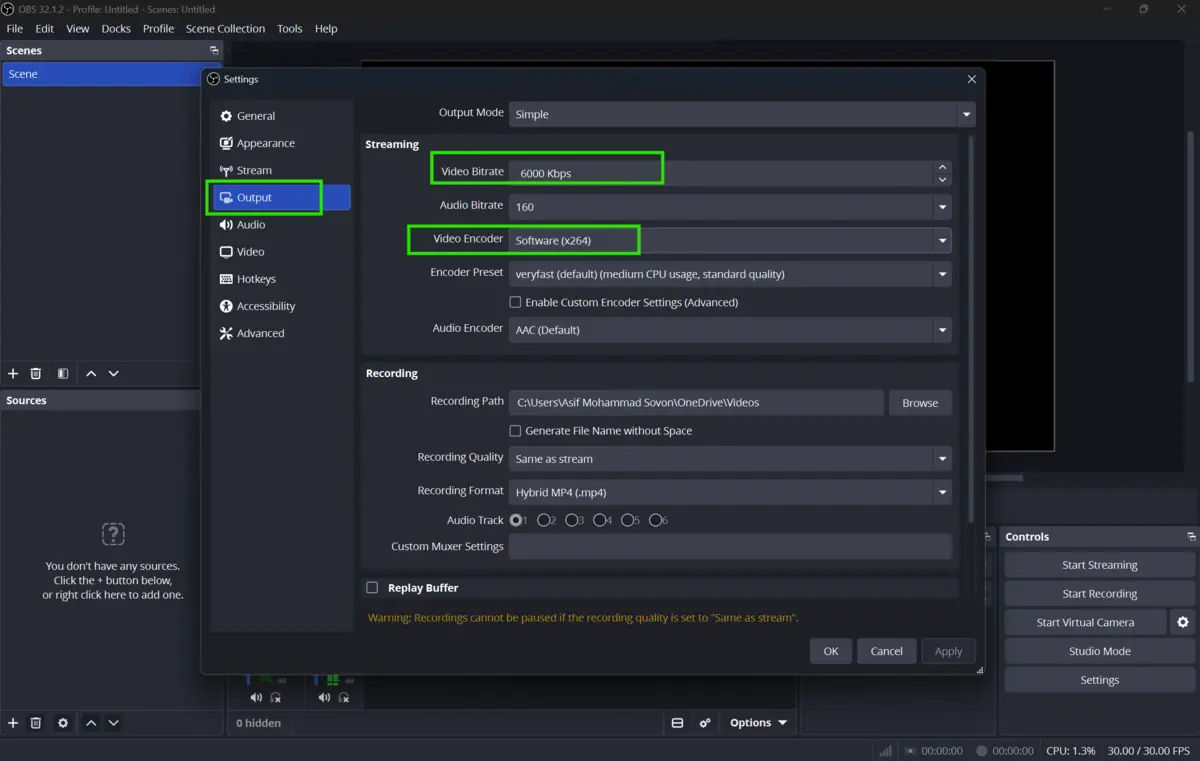This screenshot has height=761, width=1200.
Task: Open the Docks menu
Action: click(x=116, y=29)
